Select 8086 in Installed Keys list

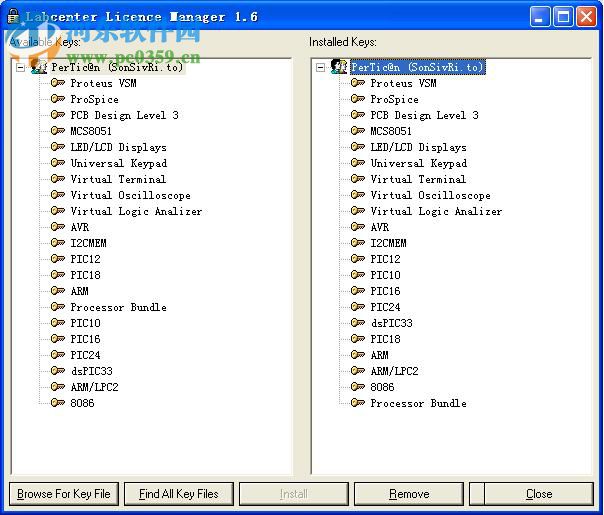point(382,387)
